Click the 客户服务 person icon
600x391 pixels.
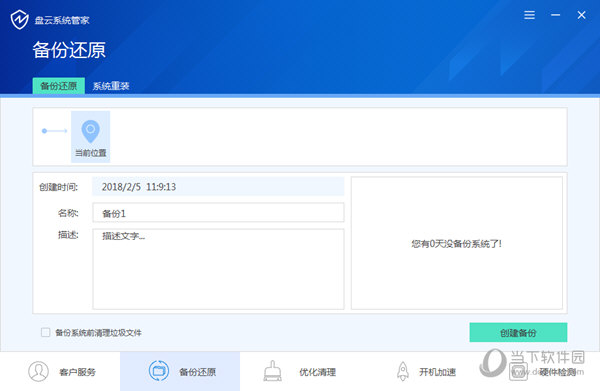[38, 371]
